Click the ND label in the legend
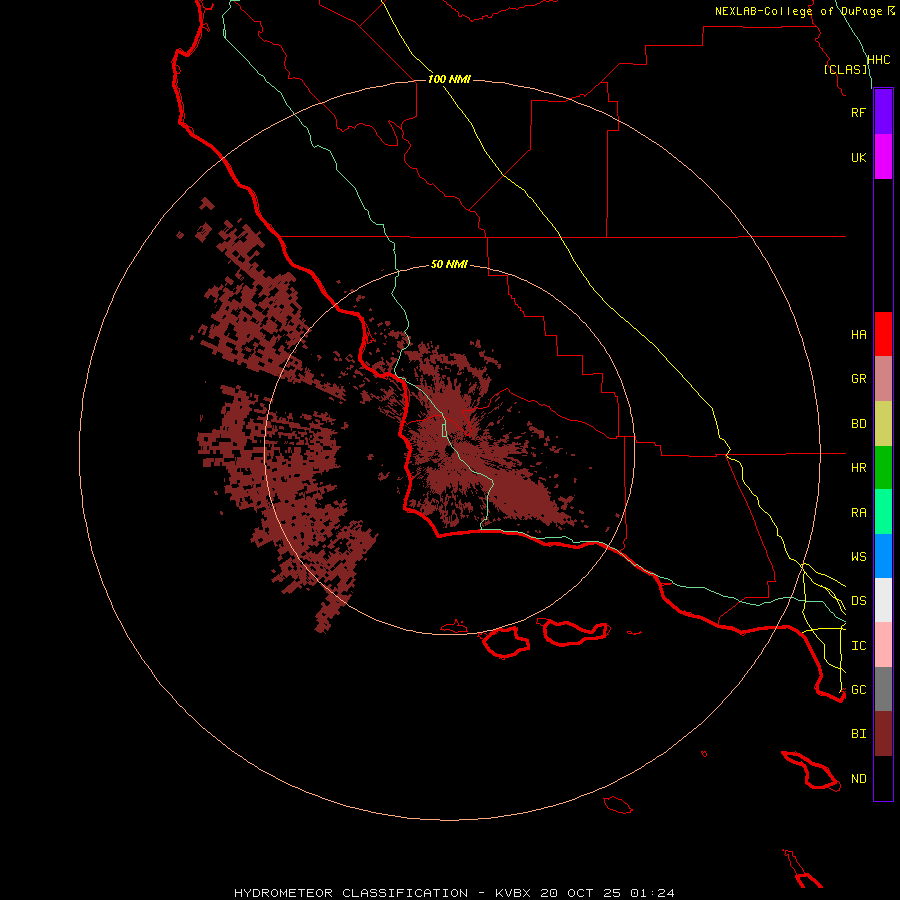Image resolution: width=900 pixels, height=900 pixels. click(858, 779)
